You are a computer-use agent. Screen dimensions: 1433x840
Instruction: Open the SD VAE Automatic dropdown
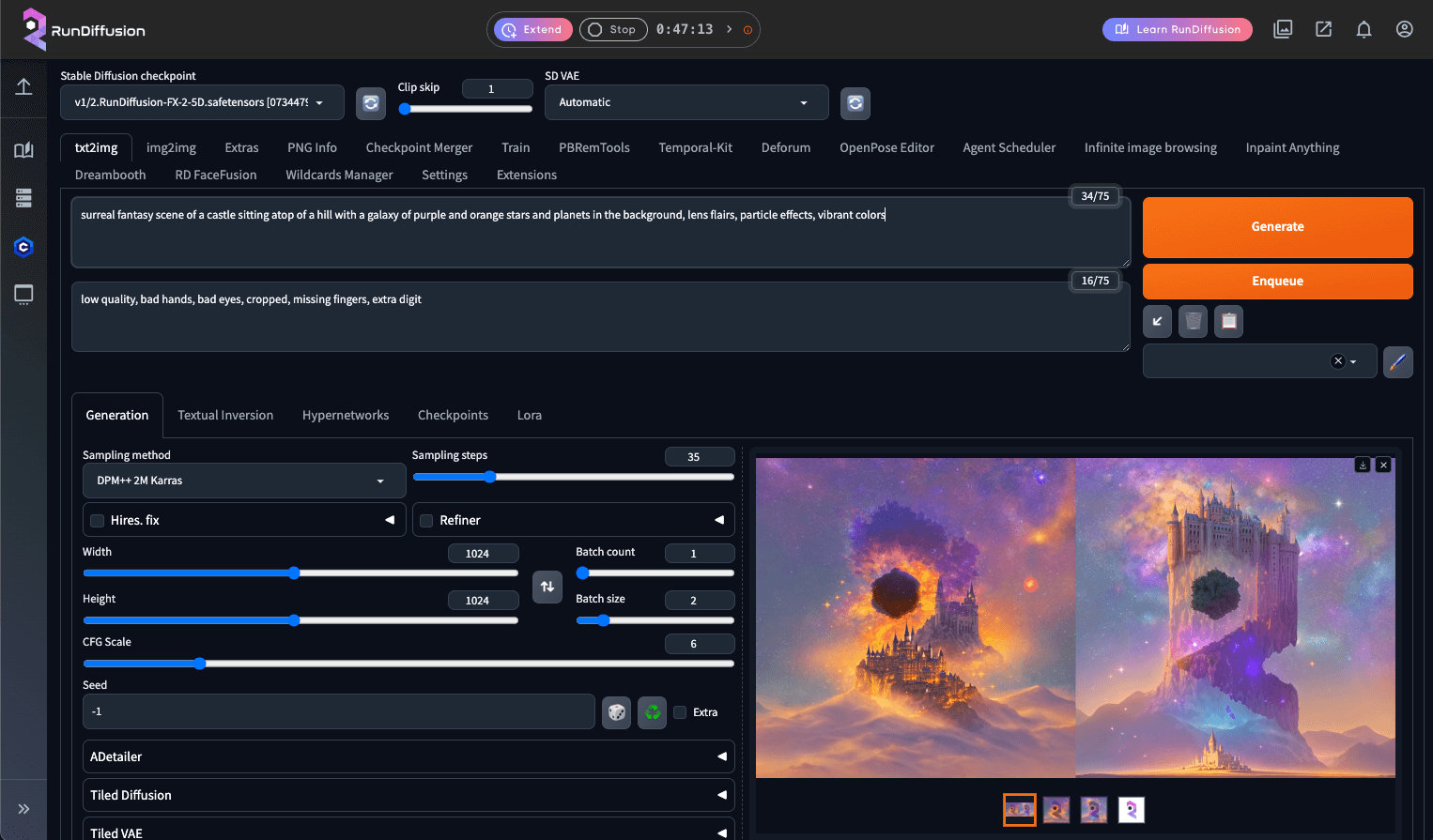click(686, 102)
